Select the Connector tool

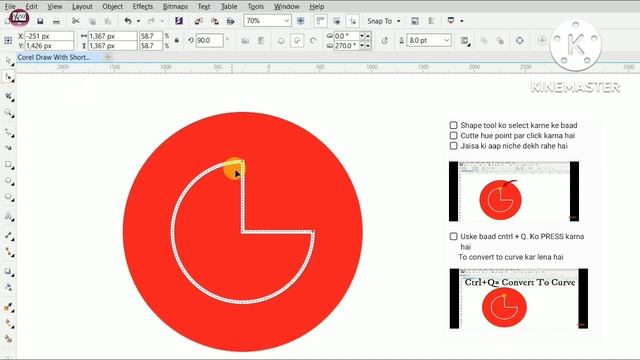8,252
